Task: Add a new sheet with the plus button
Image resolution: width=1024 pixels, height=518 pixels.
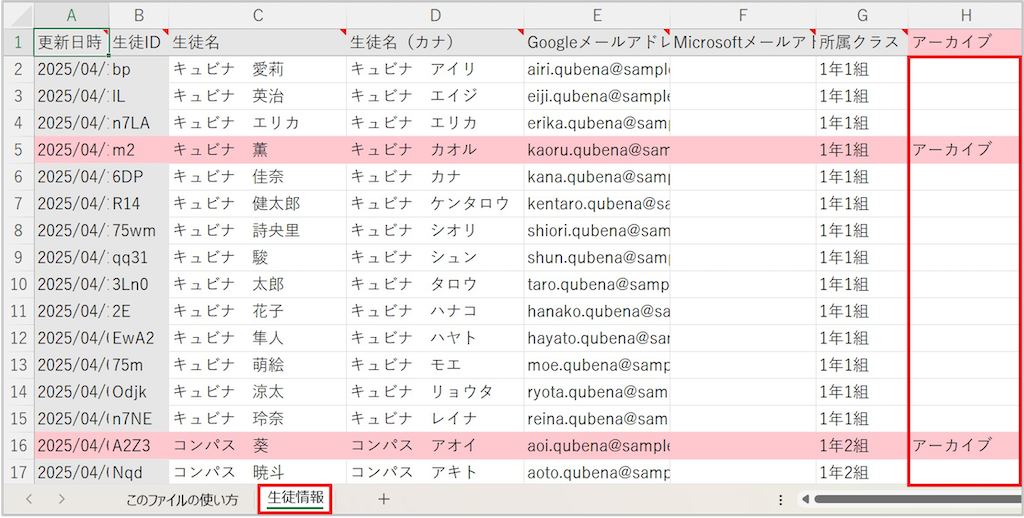Action: [384, 499]
